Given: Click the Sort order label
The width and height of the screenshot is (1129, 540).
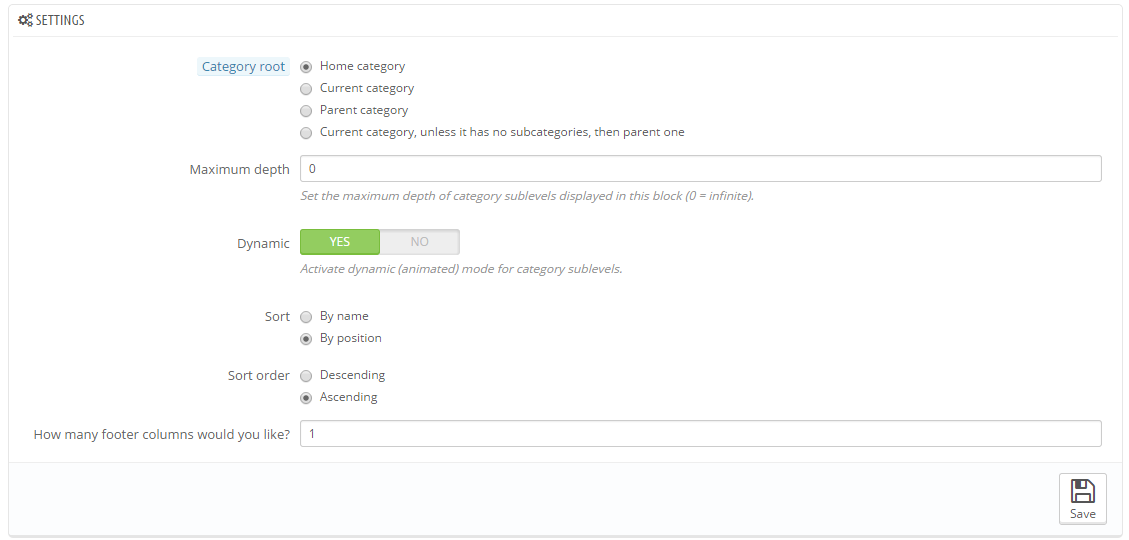Looking at the screenshot, I should (x=259, y=376).
